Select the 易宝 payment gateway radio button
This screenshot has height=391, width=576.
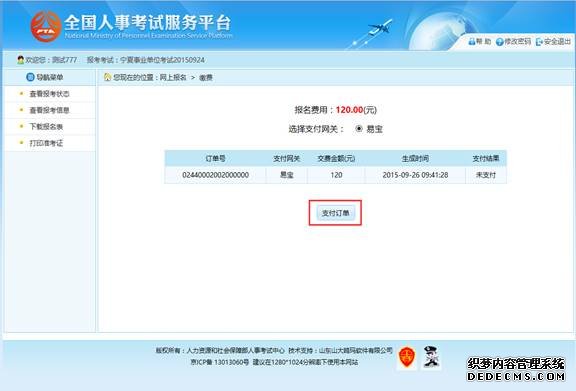(359, 129)
